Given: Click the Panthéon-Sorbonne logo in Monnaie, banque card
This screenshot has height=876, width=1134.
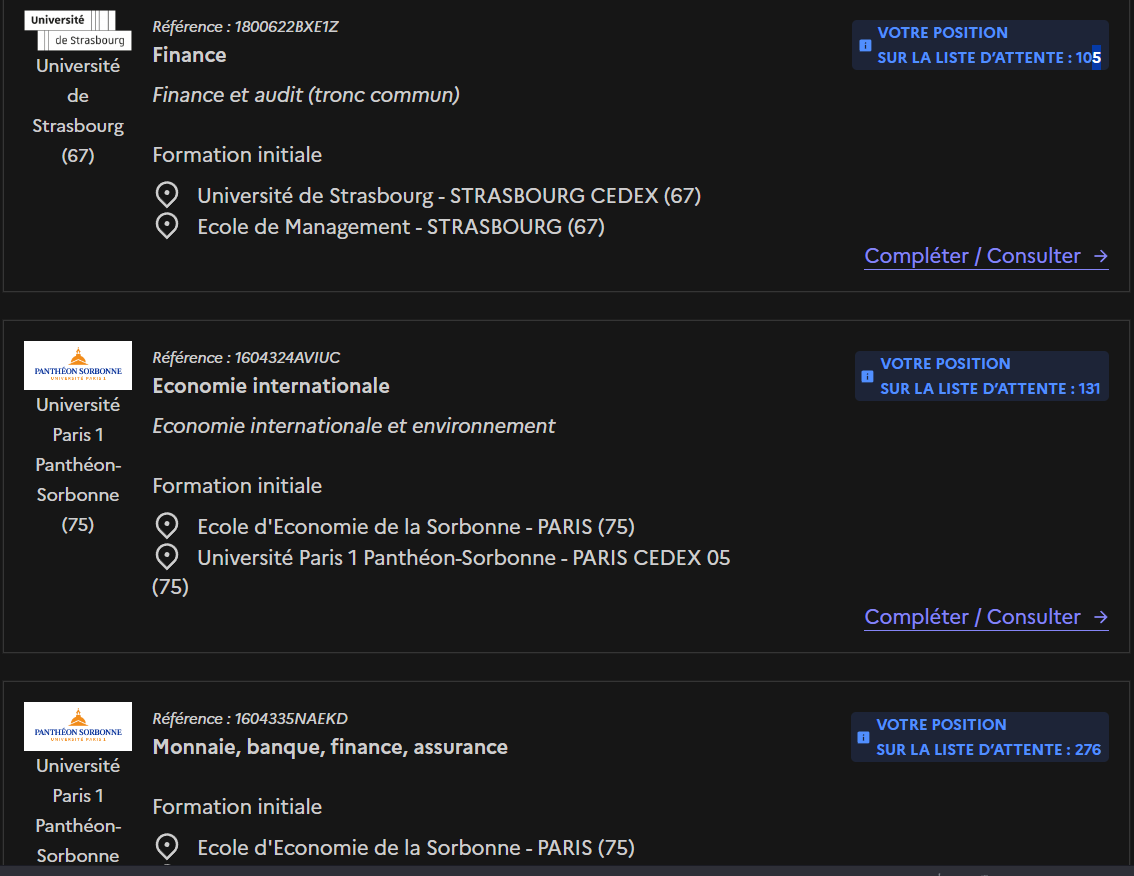Looking at the screenshot, I should (78, 726).
